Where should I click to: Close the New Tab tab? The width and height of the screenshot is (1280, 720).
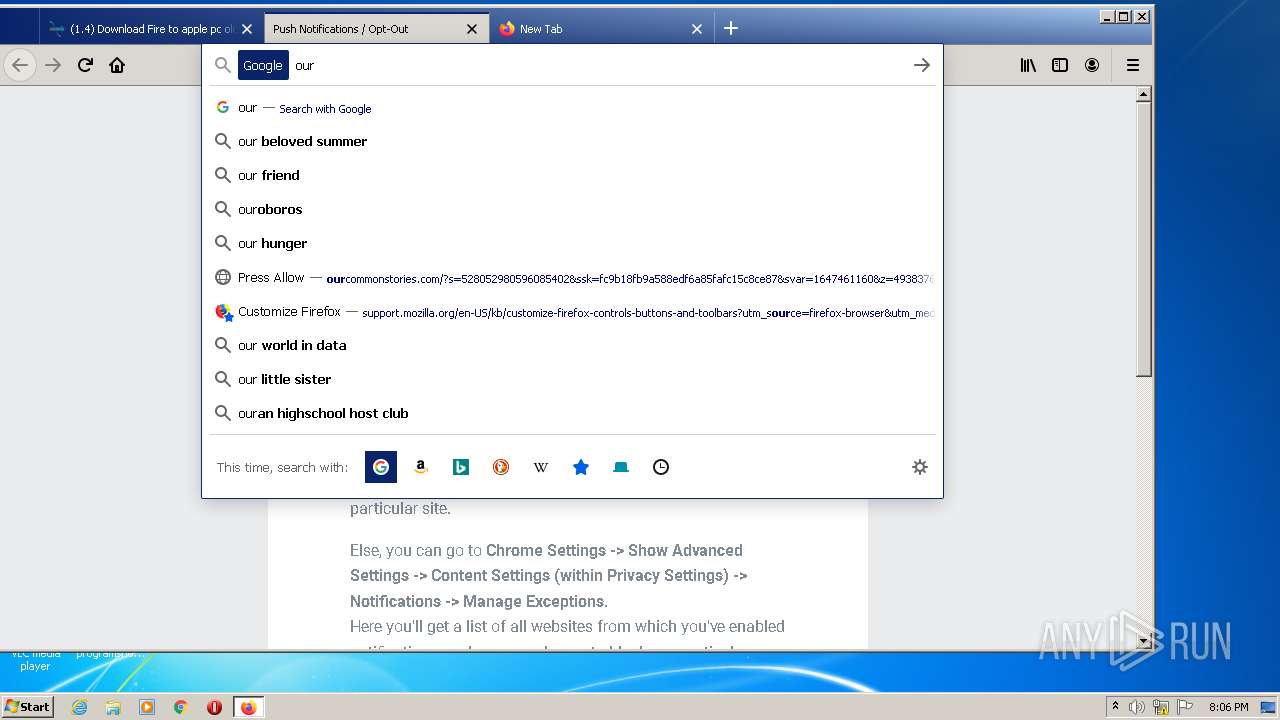pos(697,29)
